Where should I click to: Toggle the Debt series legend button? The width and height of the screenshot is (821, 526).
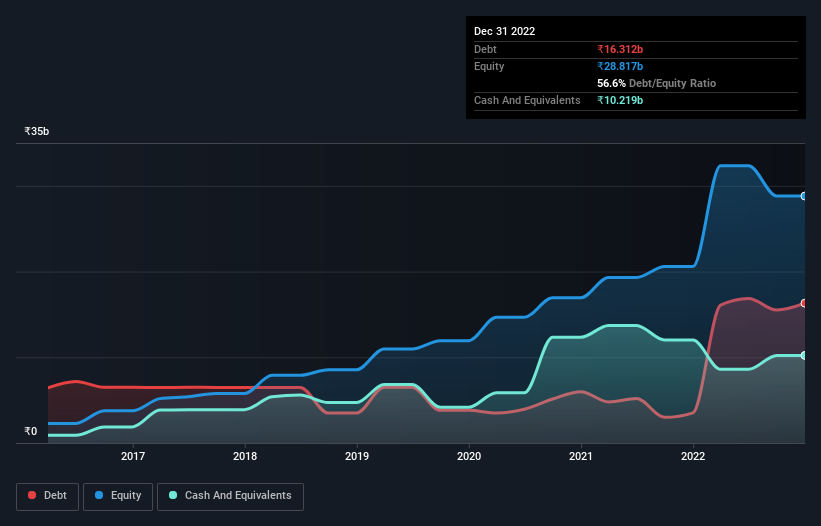pos(47,496)
